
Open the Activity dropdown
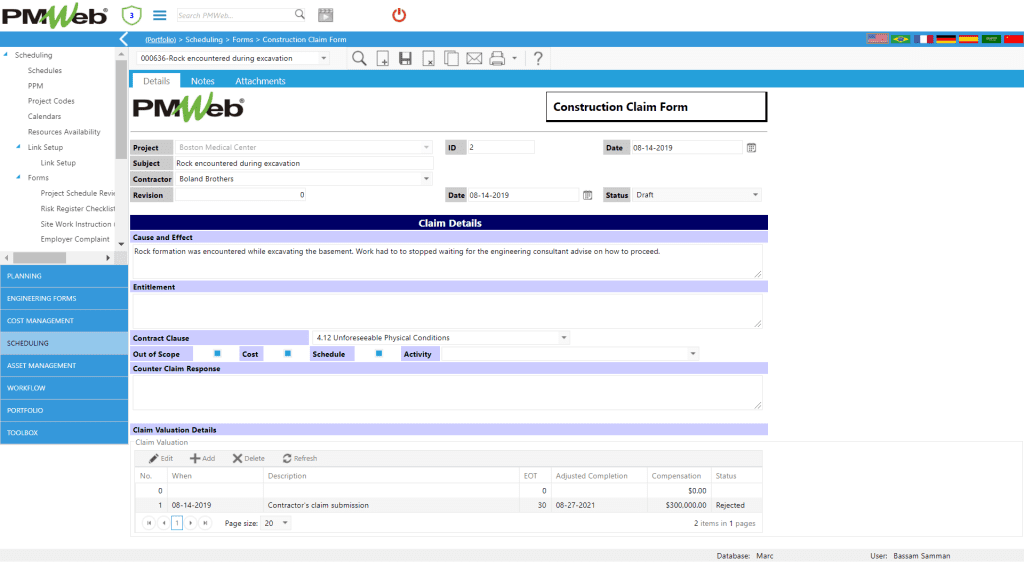693,354
